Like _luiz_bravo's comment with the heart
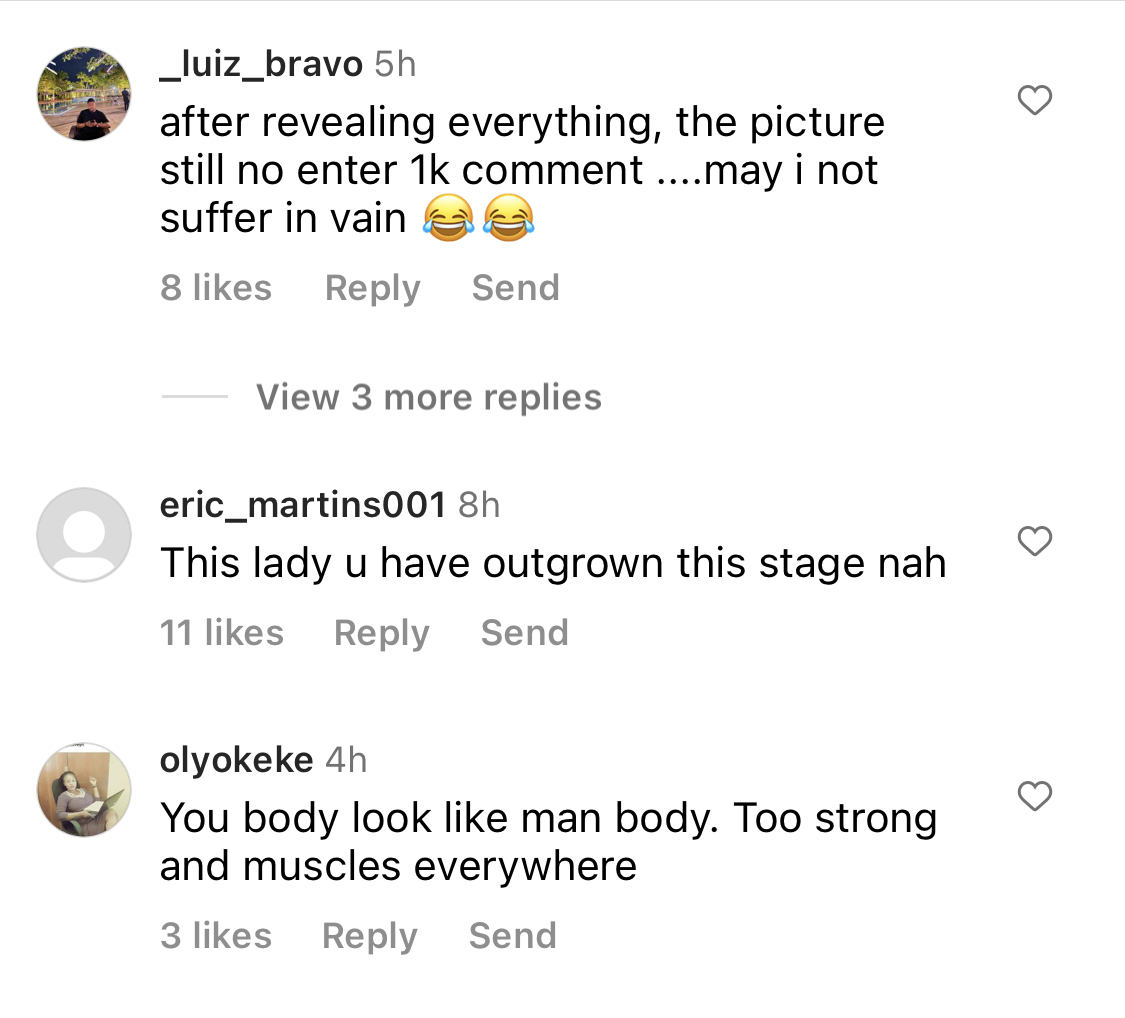The width and height of the screenshot is (1125, 1018). (x=1035, y=100)
